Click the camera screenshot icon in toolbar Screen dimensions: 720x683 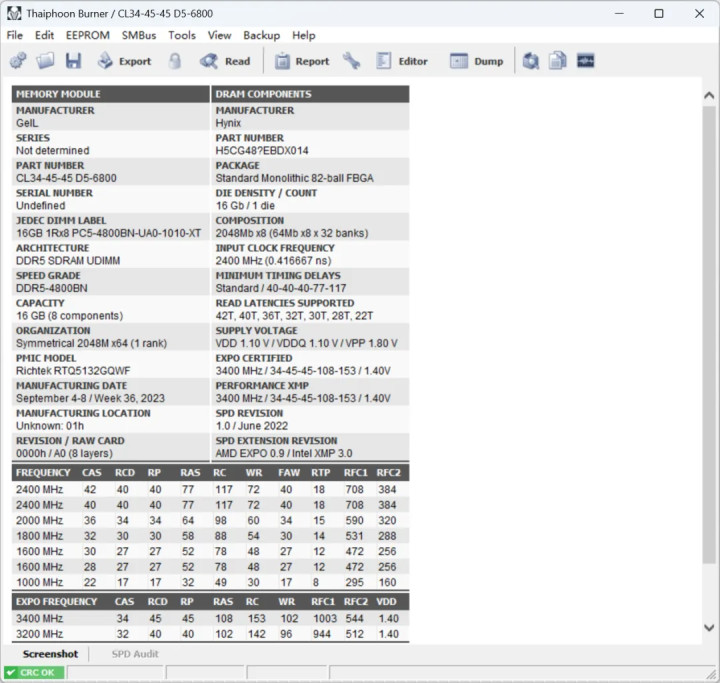(x=530, y=61)
